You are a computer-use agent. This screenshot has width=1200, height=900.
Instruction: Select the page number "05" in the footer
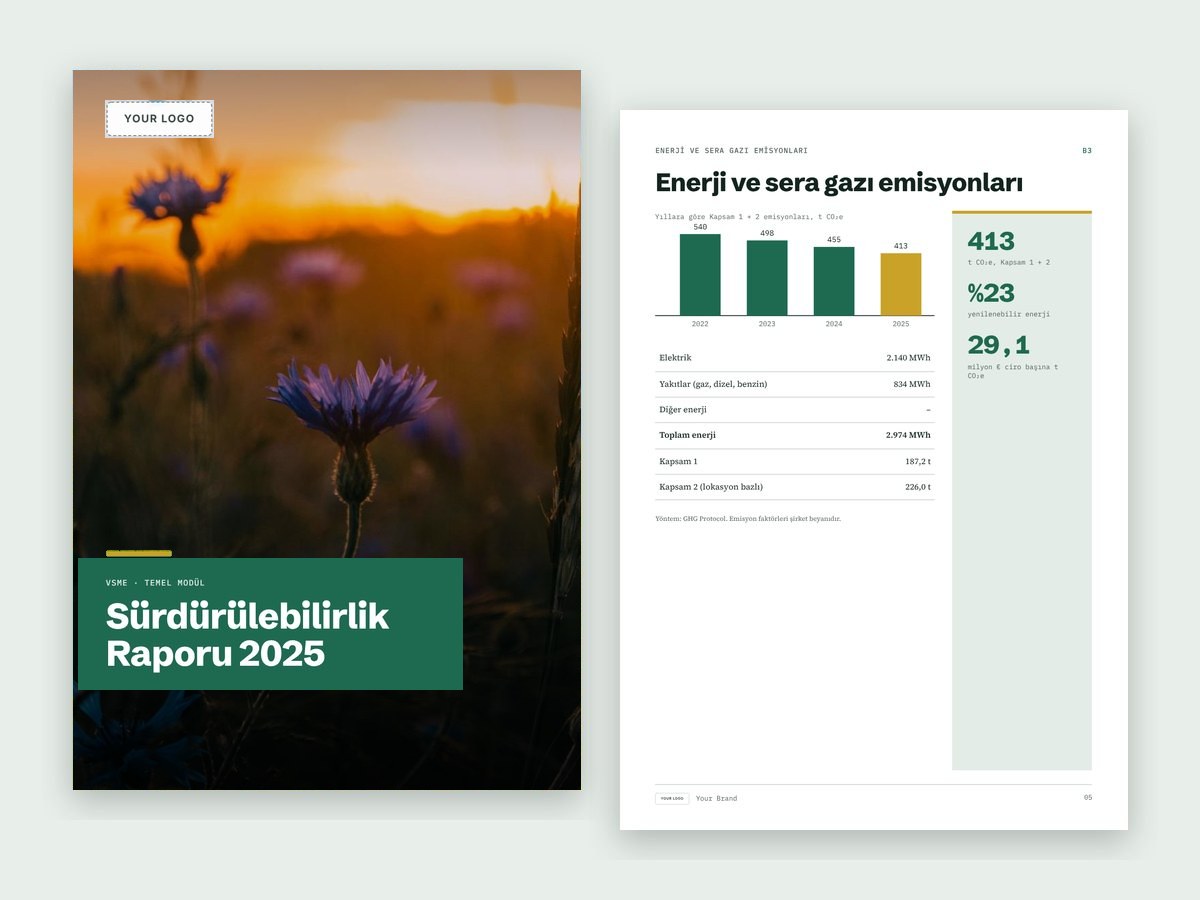click(1088, 797)
